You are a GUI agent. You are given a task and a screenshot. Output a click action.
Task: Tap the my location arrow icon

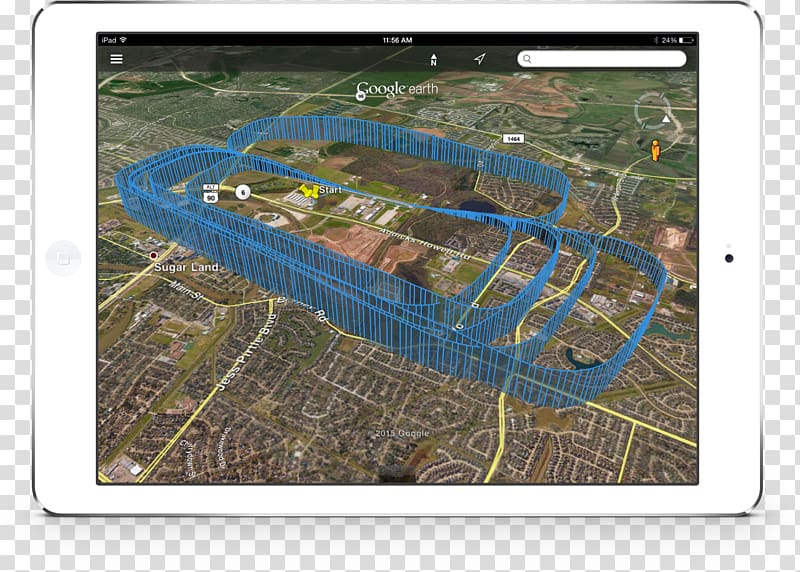[479, 59]
